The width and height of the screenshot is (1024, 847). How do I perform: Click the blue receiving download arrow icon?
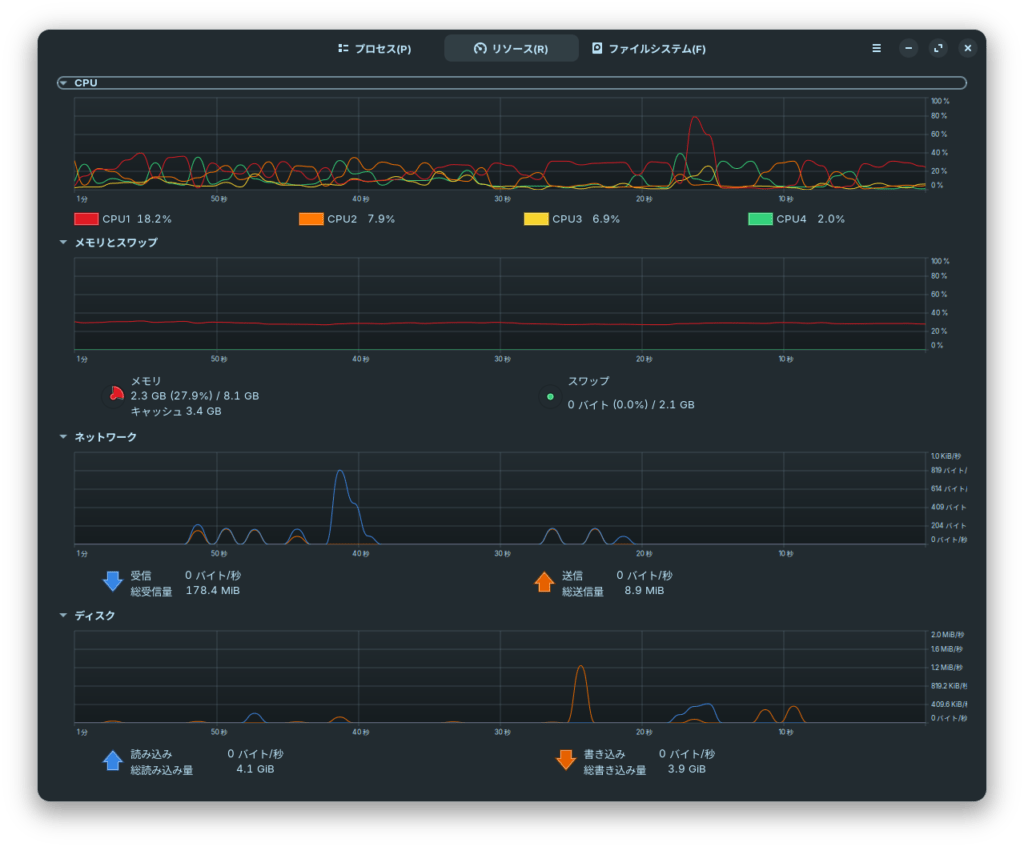[x=113, y=582]
